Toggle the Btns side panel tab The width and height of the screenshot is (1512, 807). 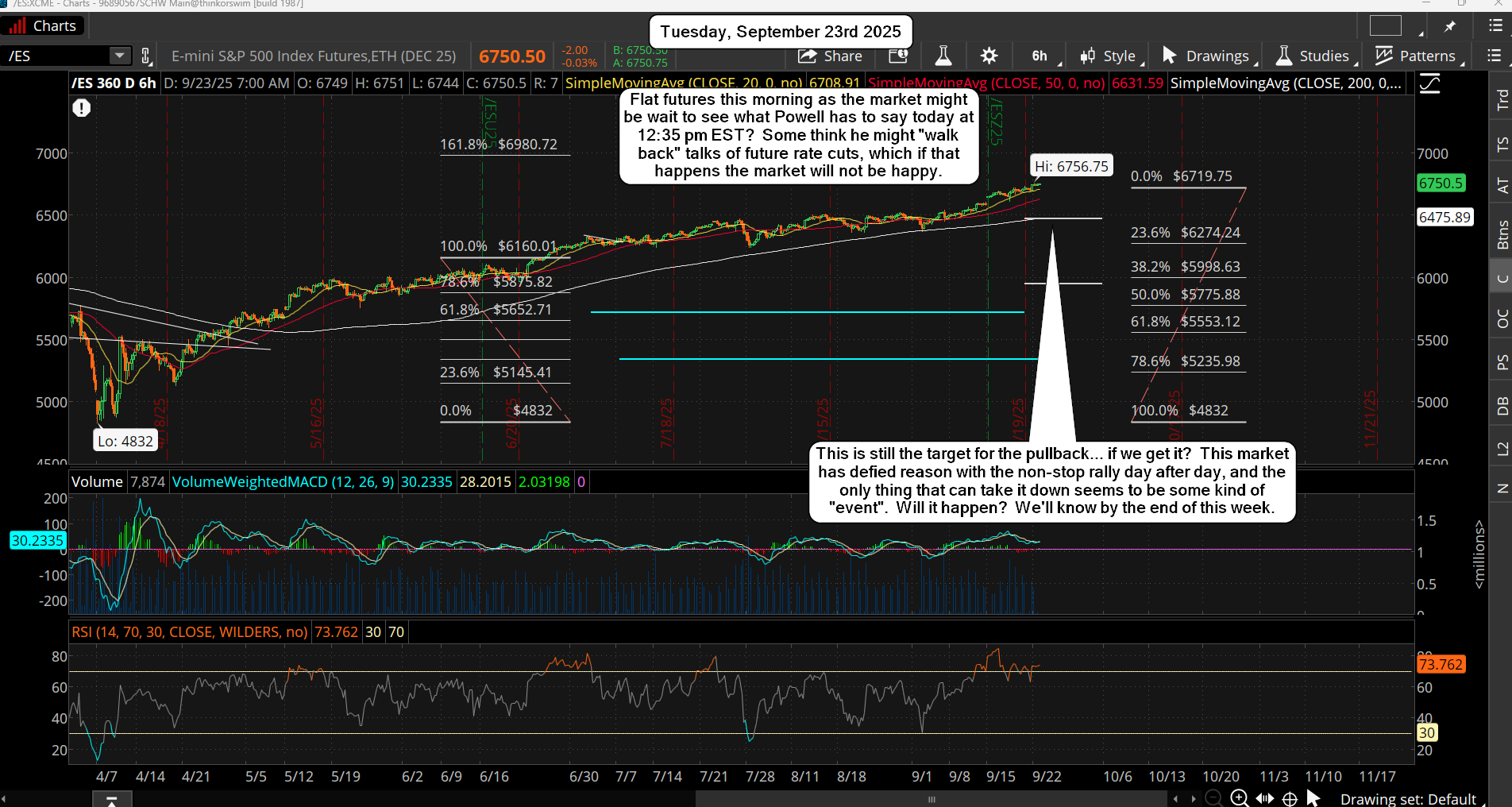1502,235
